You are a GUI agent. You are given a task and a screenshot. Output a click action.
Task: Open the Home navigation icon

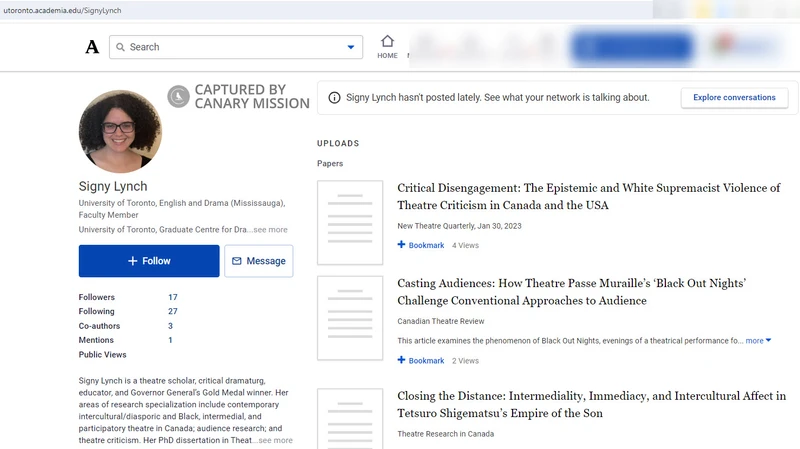[387, 42]
